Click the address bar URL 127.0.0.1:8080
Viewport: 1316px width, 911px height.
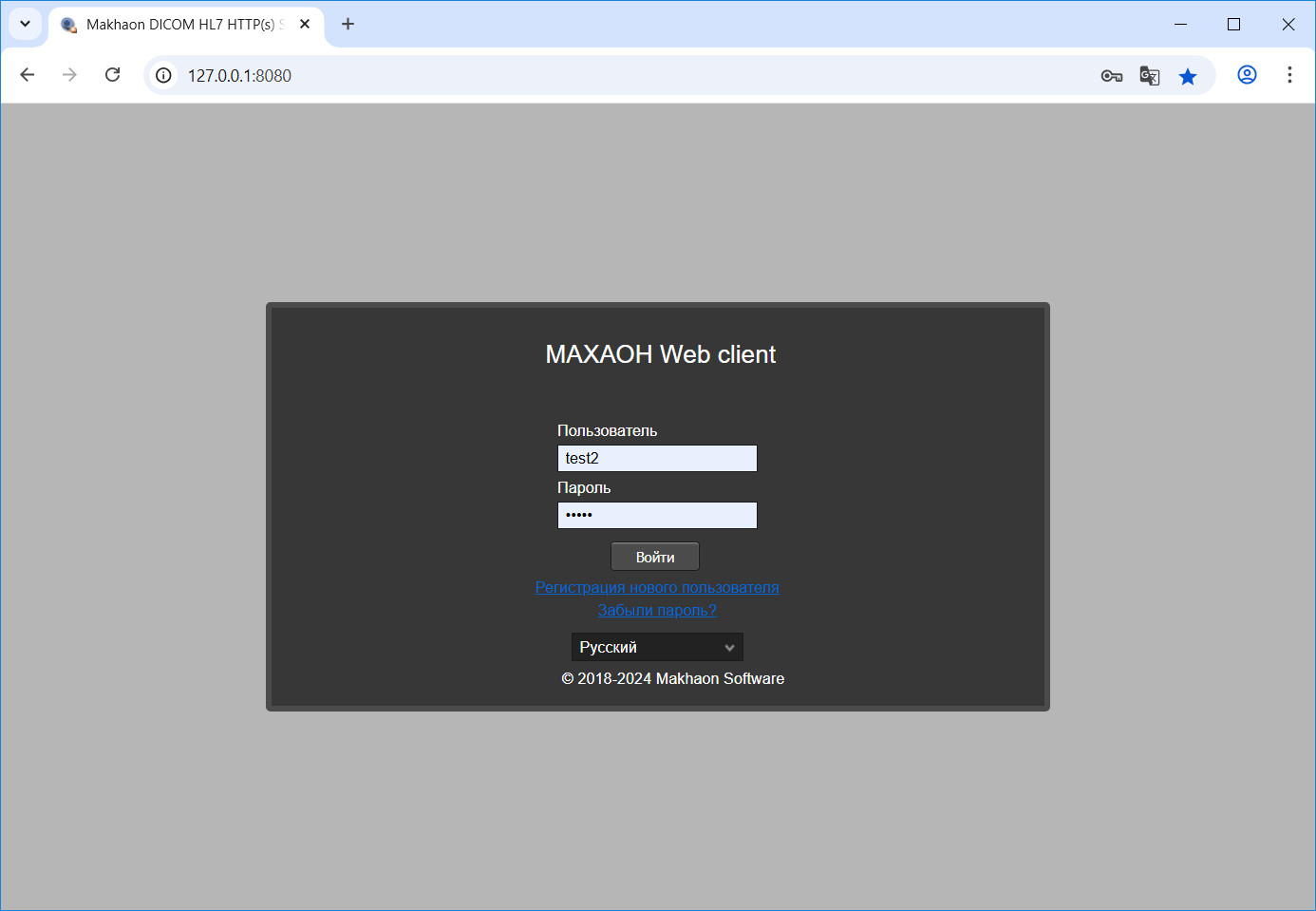click(239, 76)
